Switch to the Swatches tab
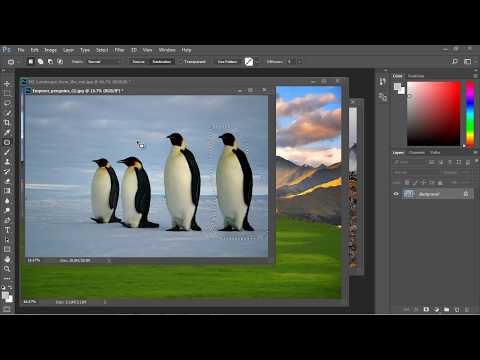 (416, 76)
